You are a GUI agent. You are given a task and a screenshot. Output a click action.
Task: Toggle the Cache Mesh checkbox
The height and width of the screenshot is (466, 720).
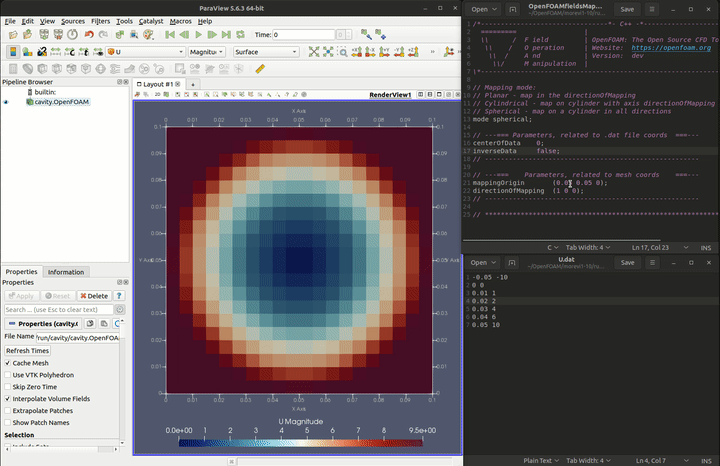7,363
